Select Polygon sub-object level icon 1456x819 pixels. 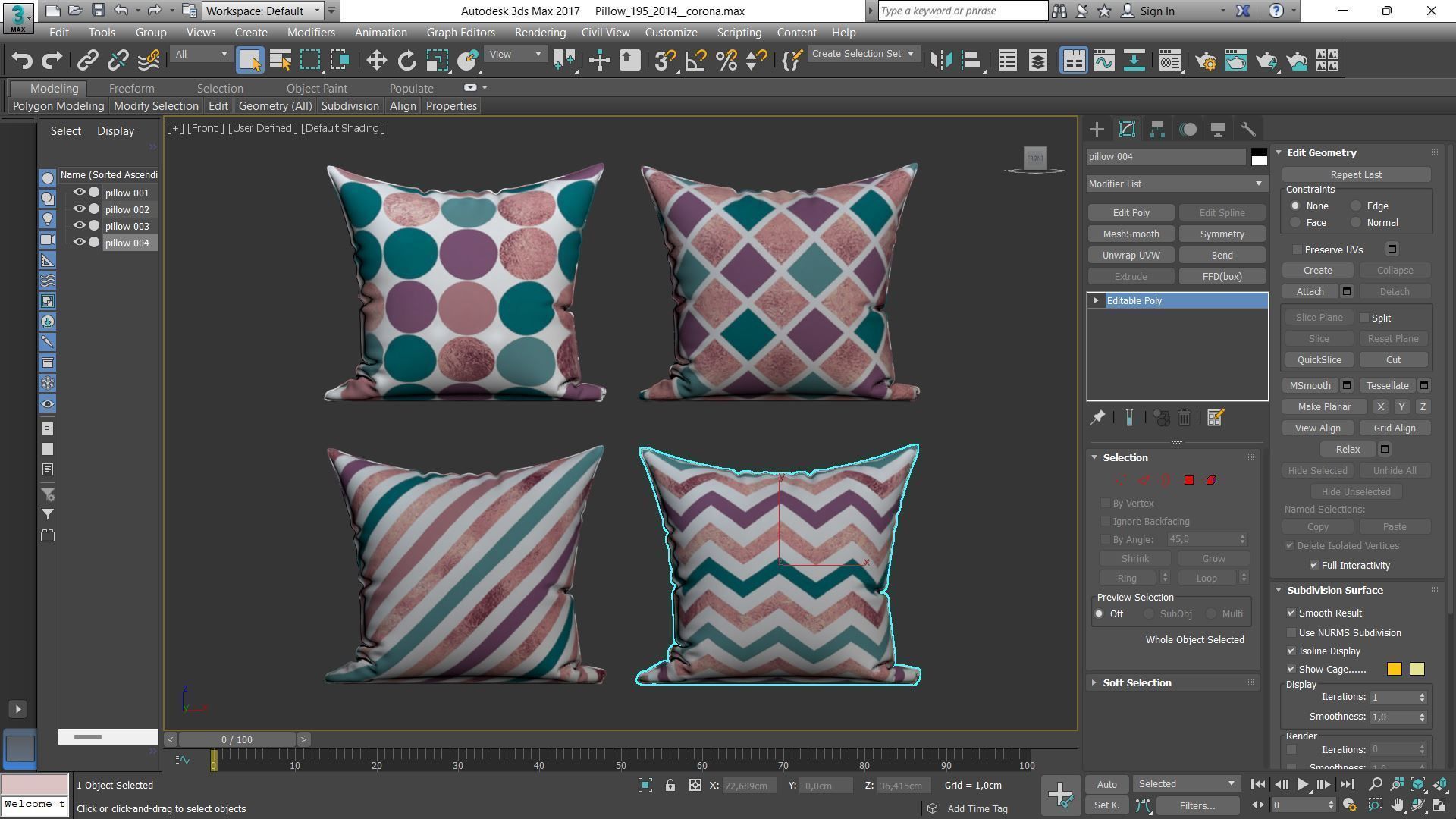pos(1189,480)
